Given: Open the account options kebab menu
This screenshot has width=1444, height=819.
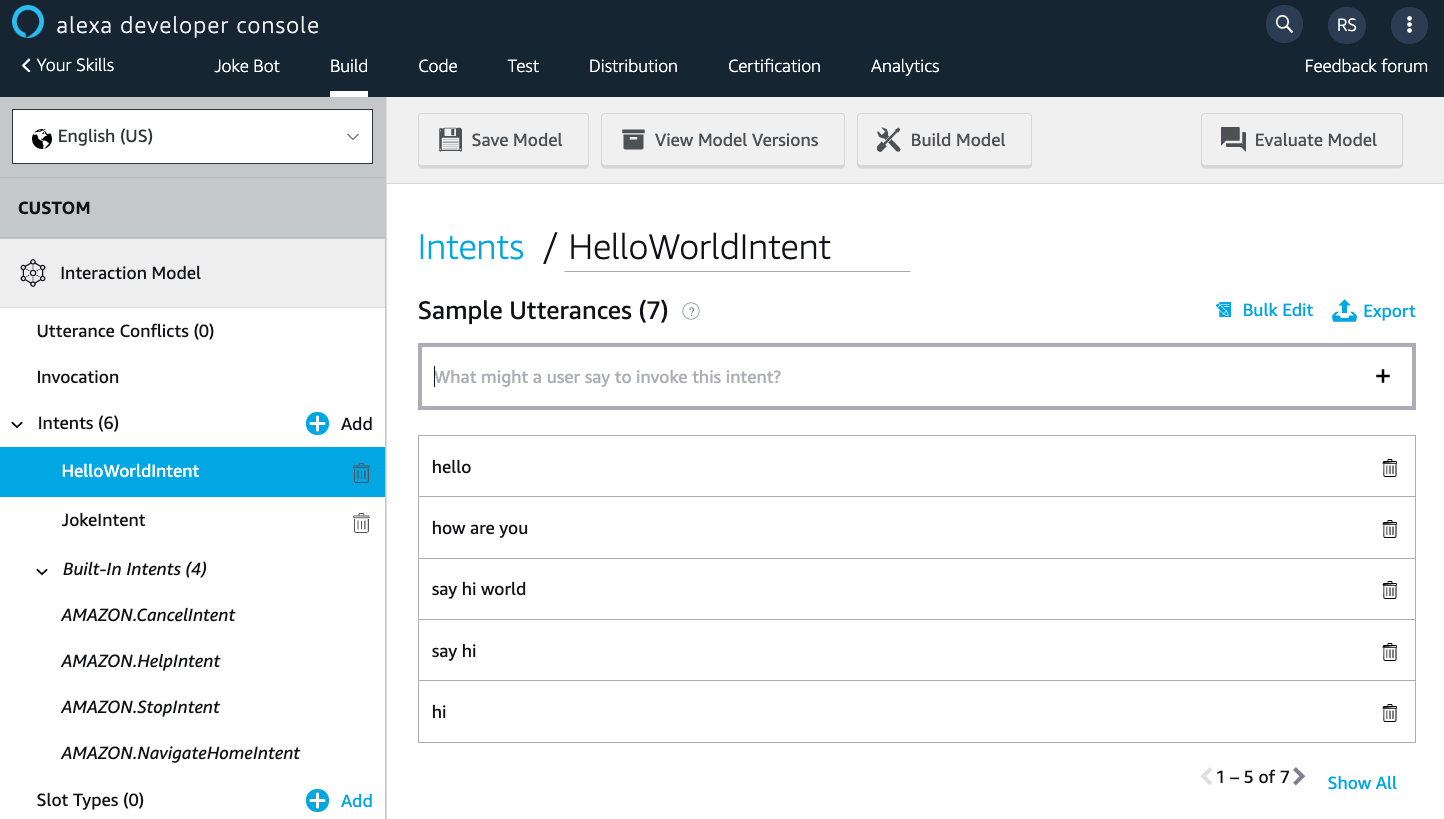Looking at the screenshot, I should 1409,24.
